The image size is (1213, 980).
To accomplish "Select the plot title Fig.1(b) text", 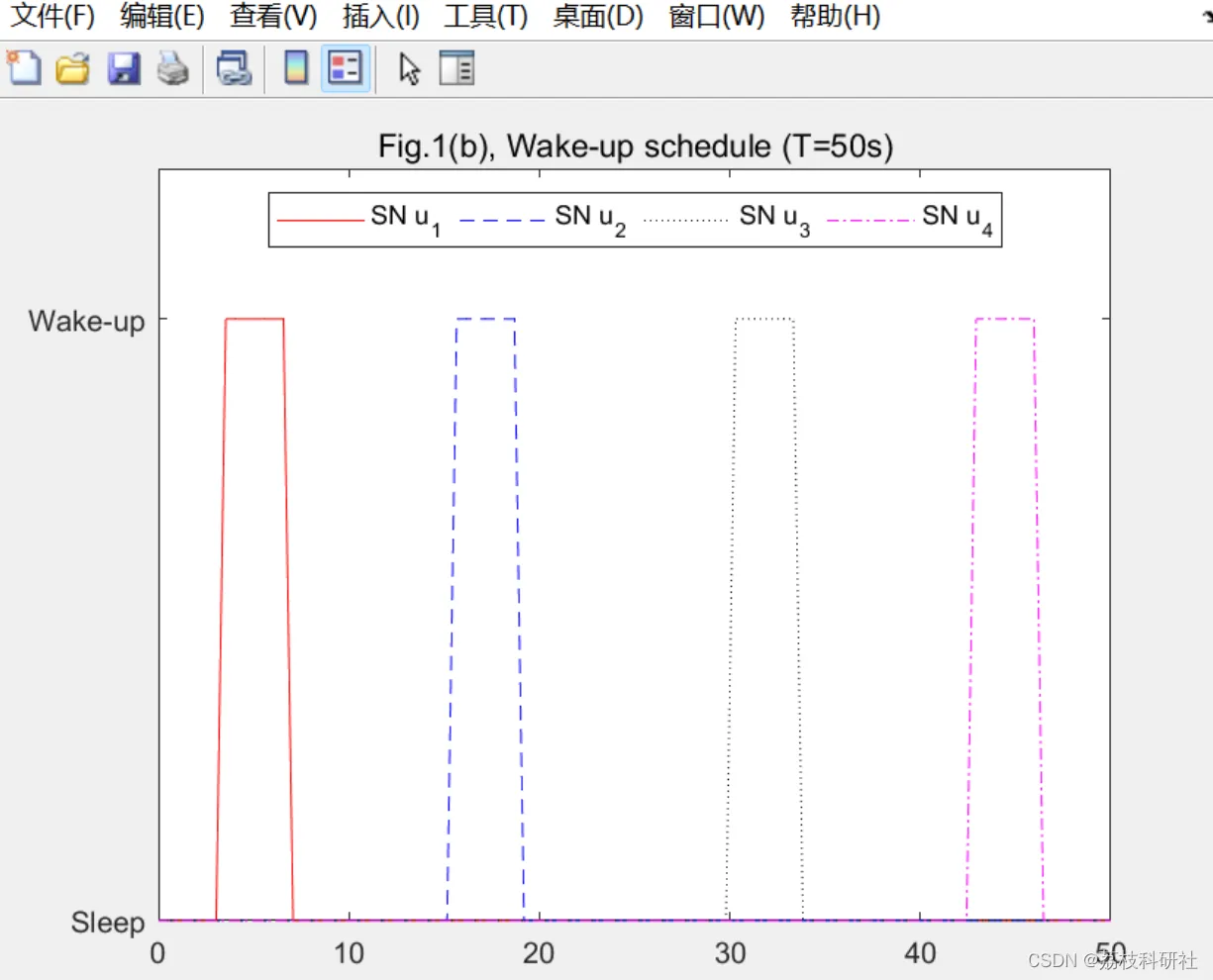I will (635, 147).
